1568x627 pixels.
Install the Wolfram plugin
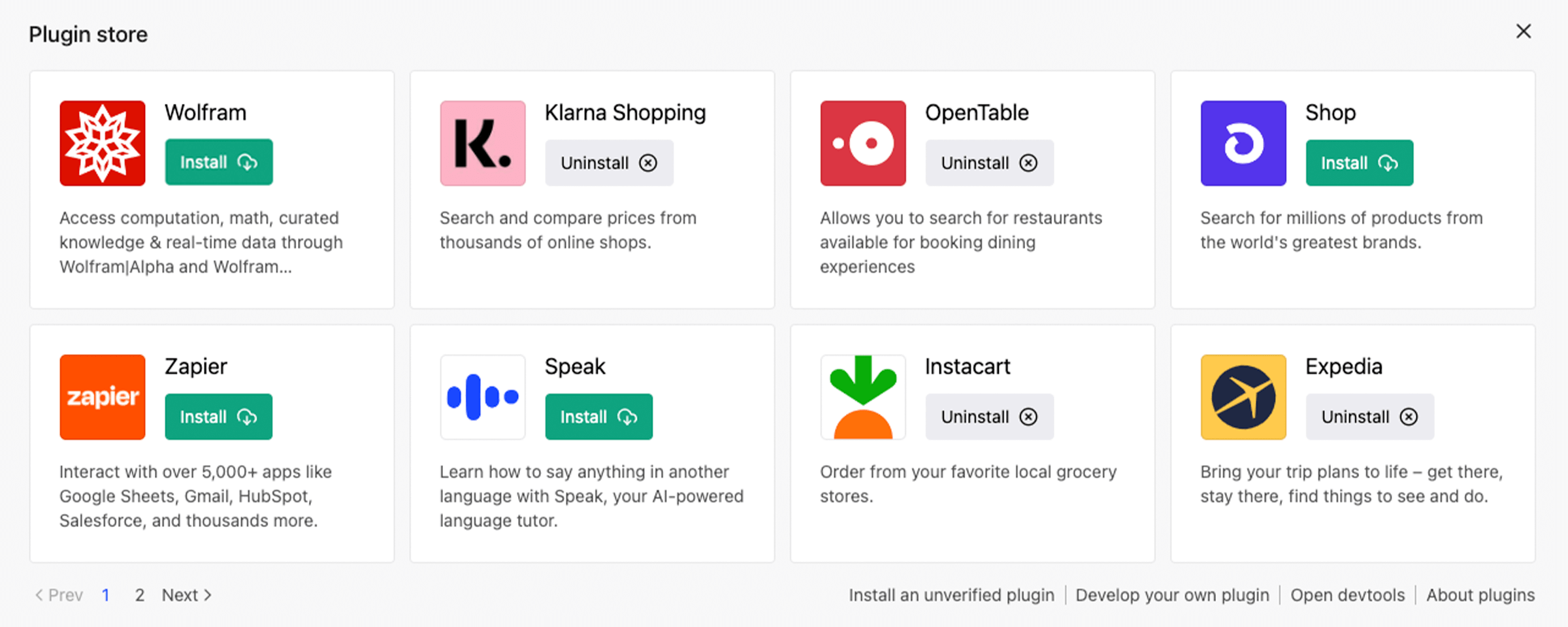[x=218, y=162]
